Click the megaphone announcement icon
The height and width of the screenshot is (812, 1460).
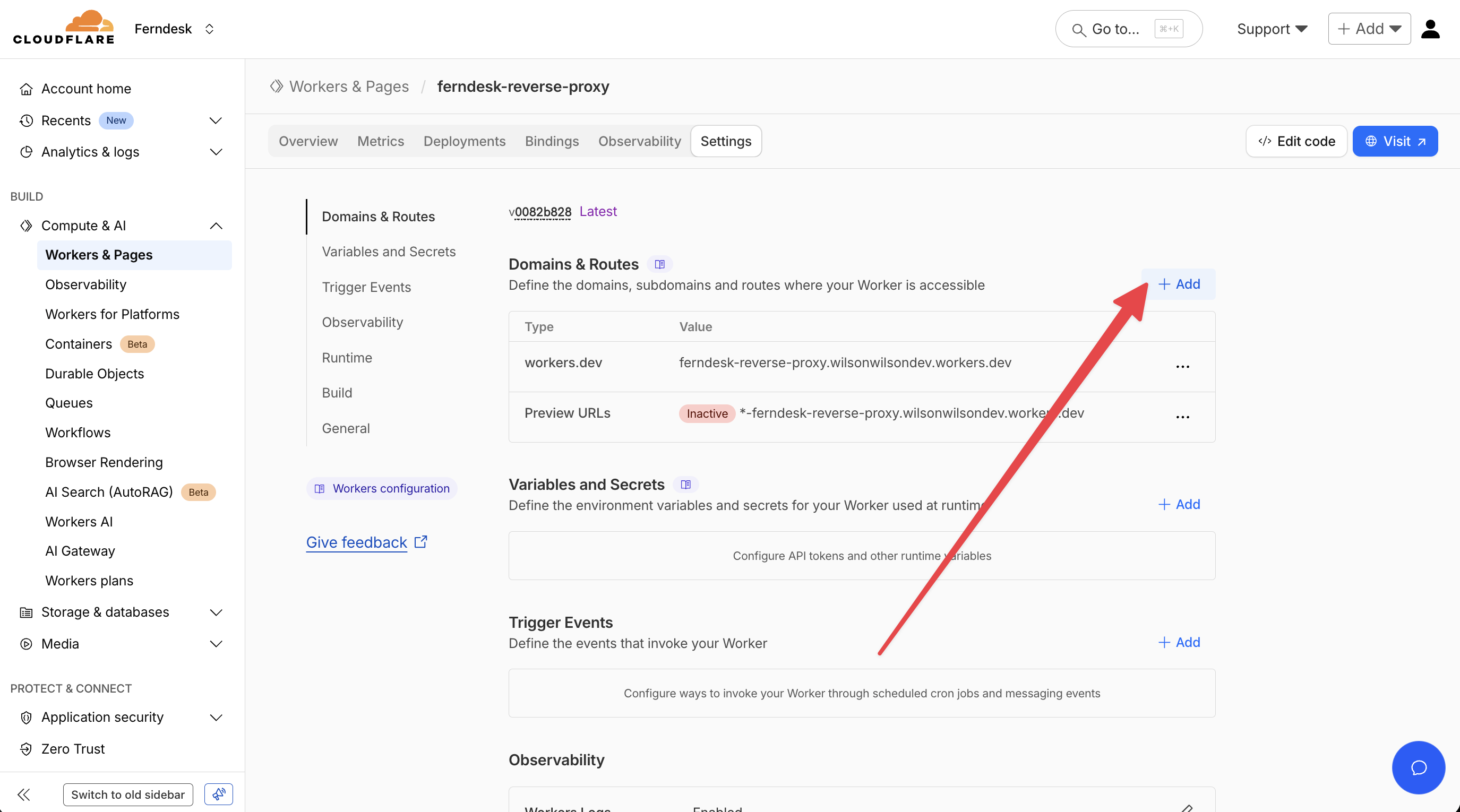[219, 794]
